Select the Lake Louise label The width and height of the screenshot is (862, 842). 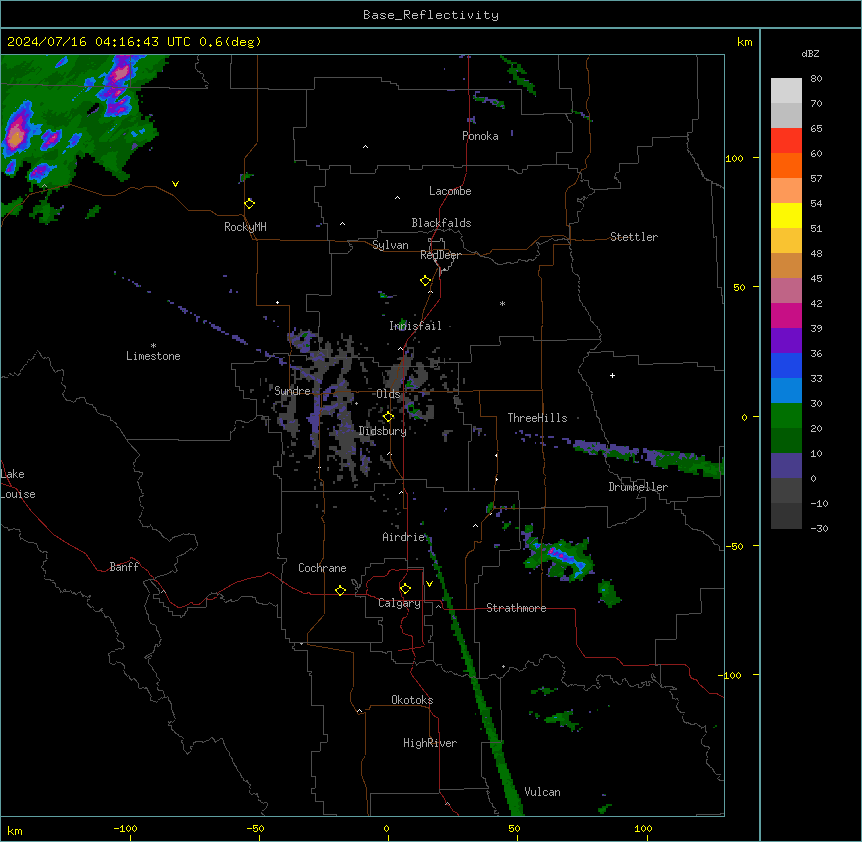(18, 484)
